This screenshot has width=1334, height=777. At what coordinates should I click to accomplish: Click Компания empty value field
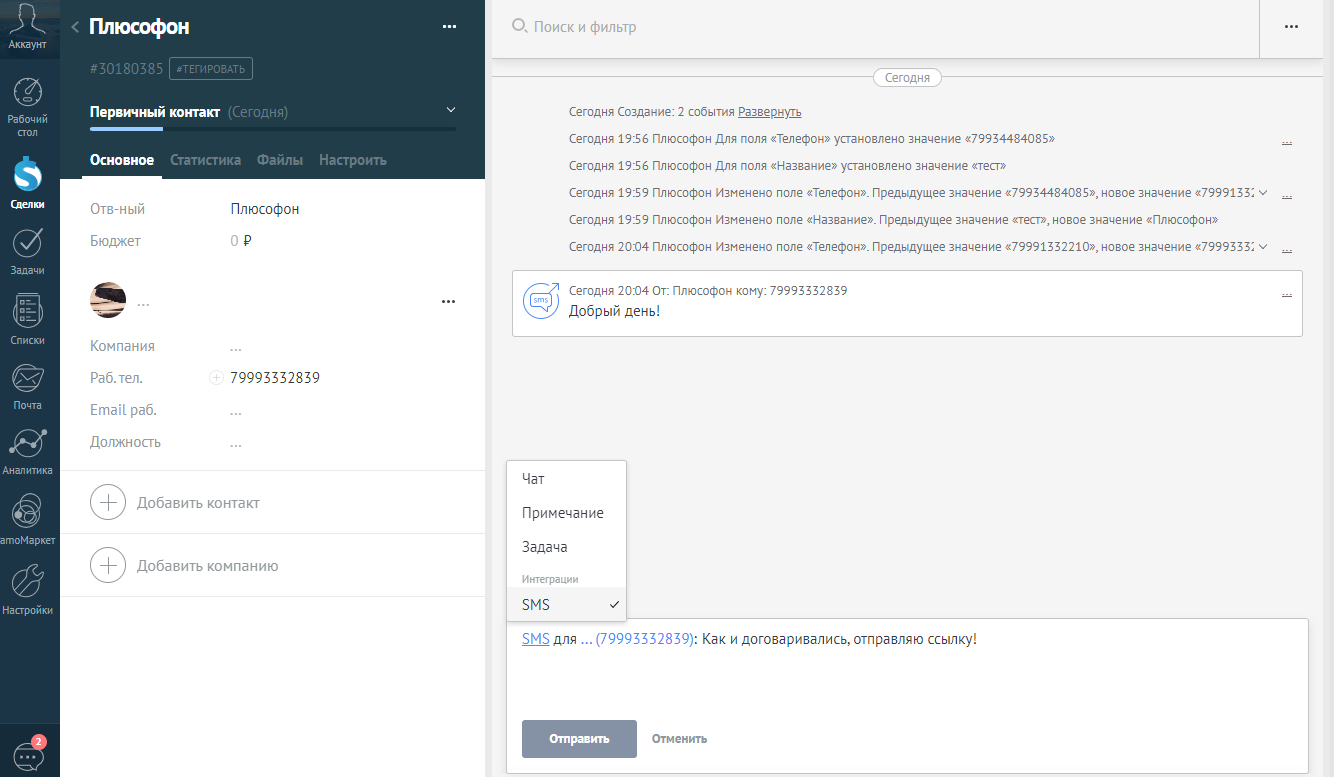236,347
